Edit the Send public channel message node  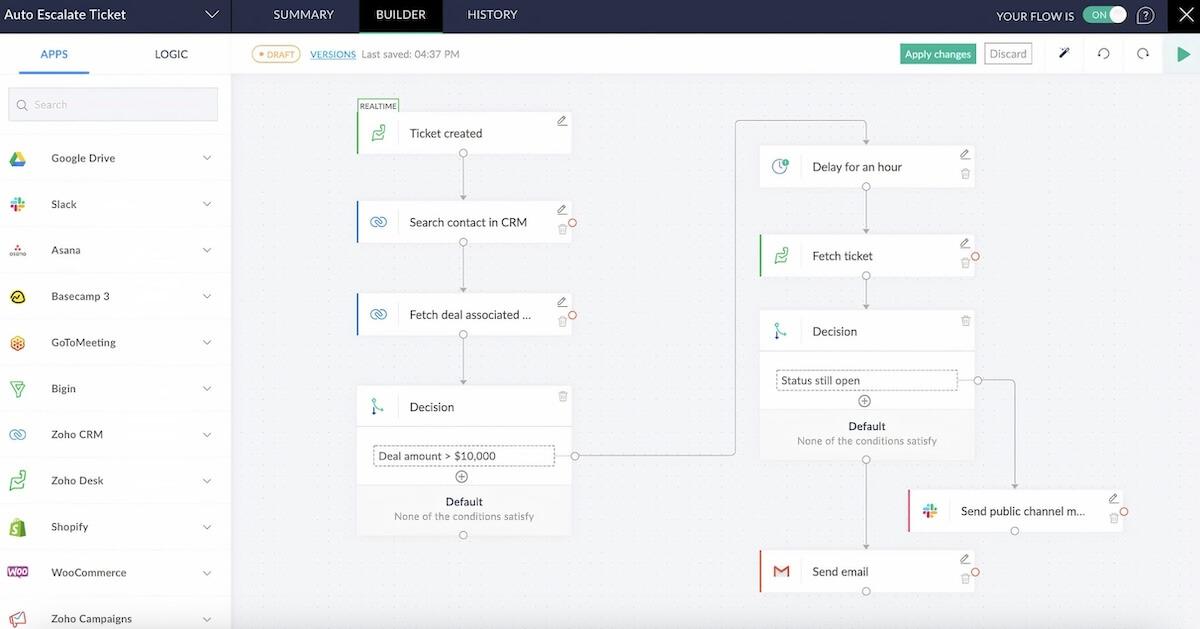click(x=1114, y=499)
